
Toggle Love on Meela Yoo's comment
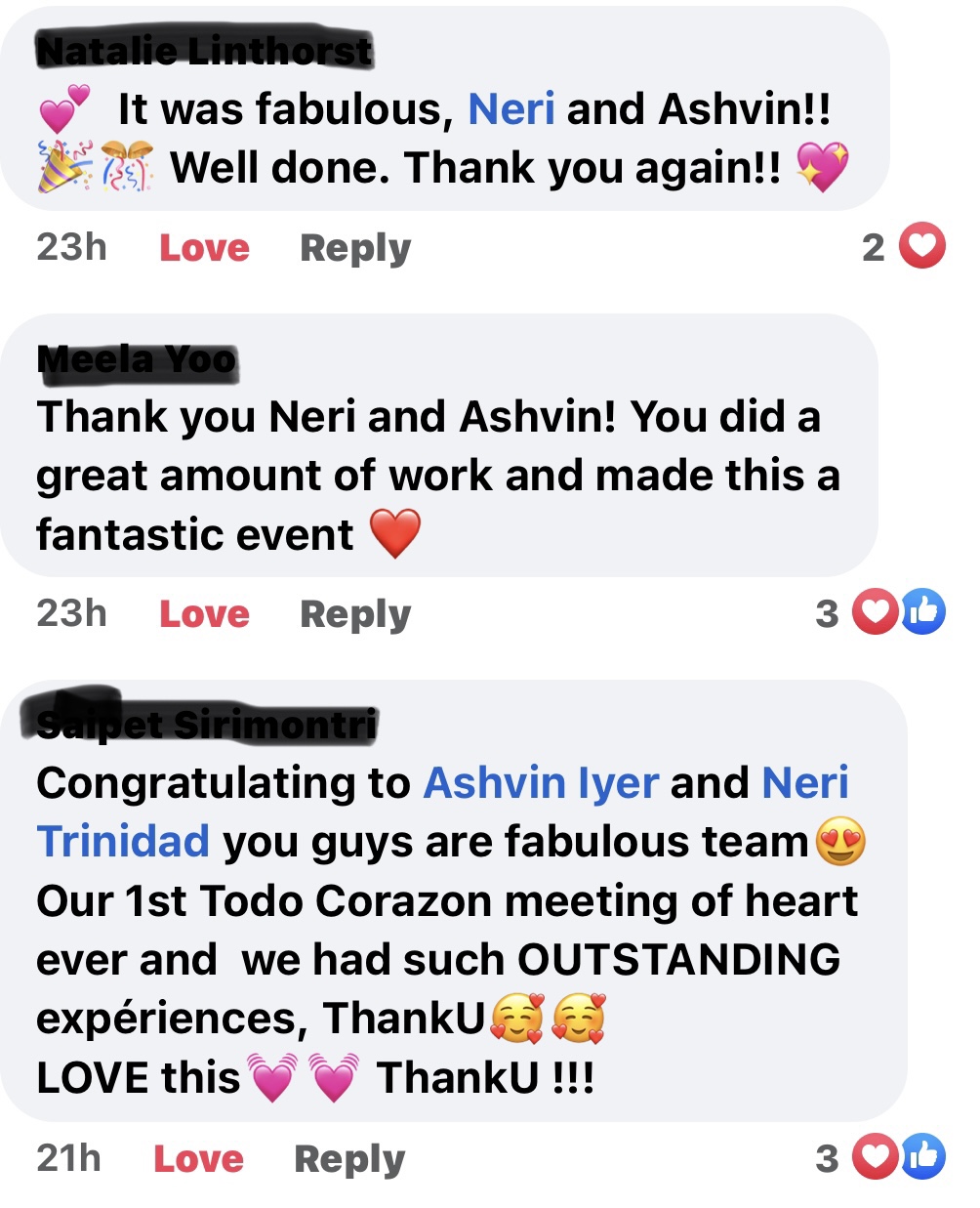tap(205, 613)
